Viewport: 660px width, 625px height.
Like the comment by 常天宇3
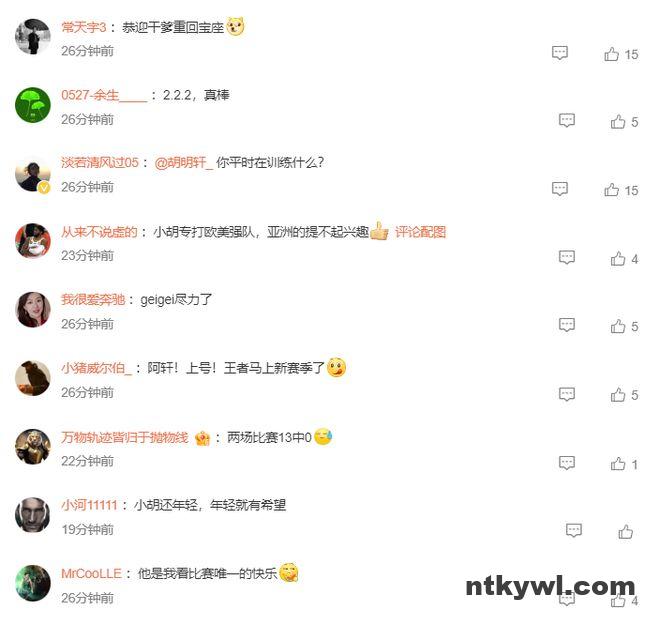tap(612, 54)
